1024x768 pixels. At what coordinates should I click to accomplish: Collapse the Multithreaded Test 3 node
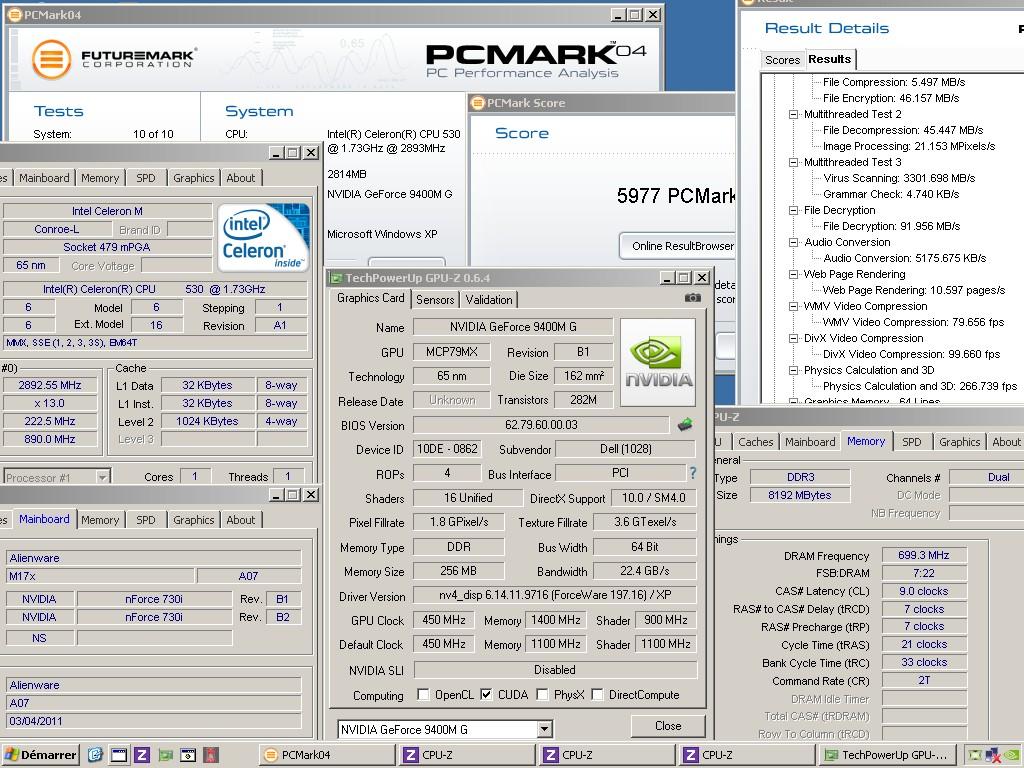[x=793, y=162]
